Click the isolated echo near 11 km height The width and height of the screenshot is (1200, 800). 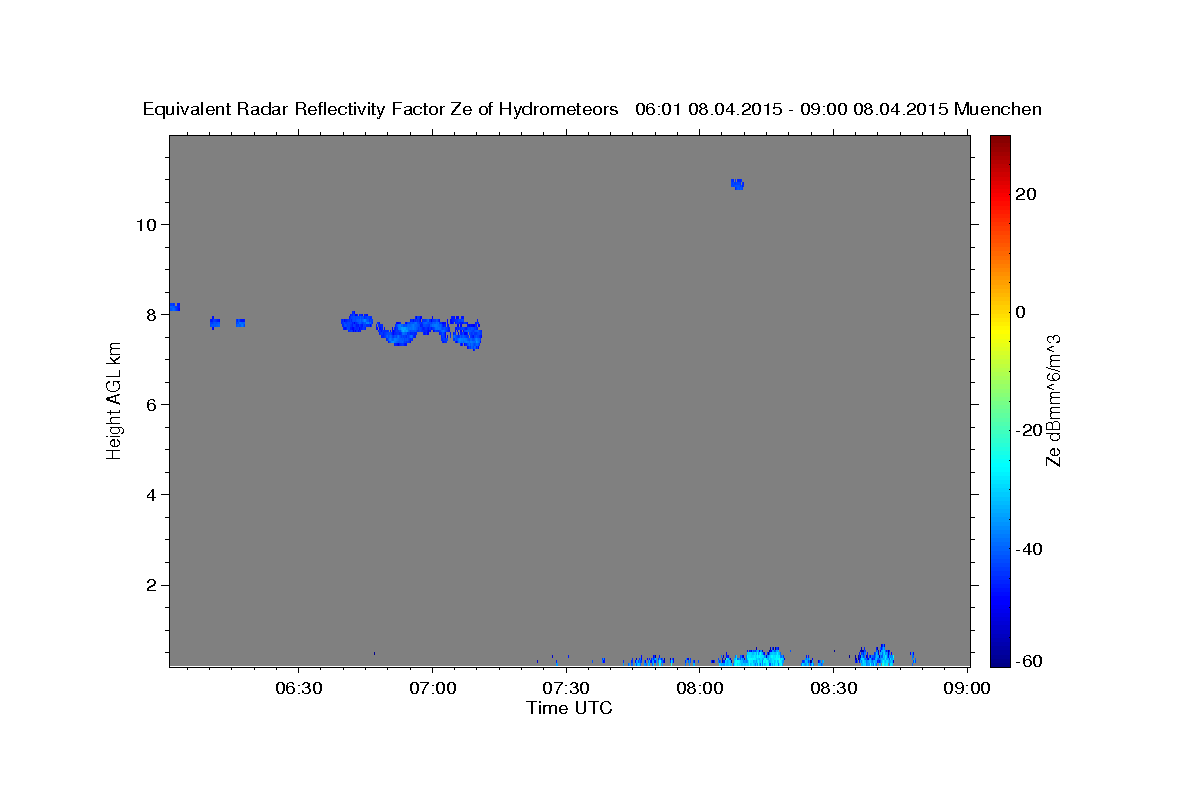pyautogui.click(x=737, y=184)
